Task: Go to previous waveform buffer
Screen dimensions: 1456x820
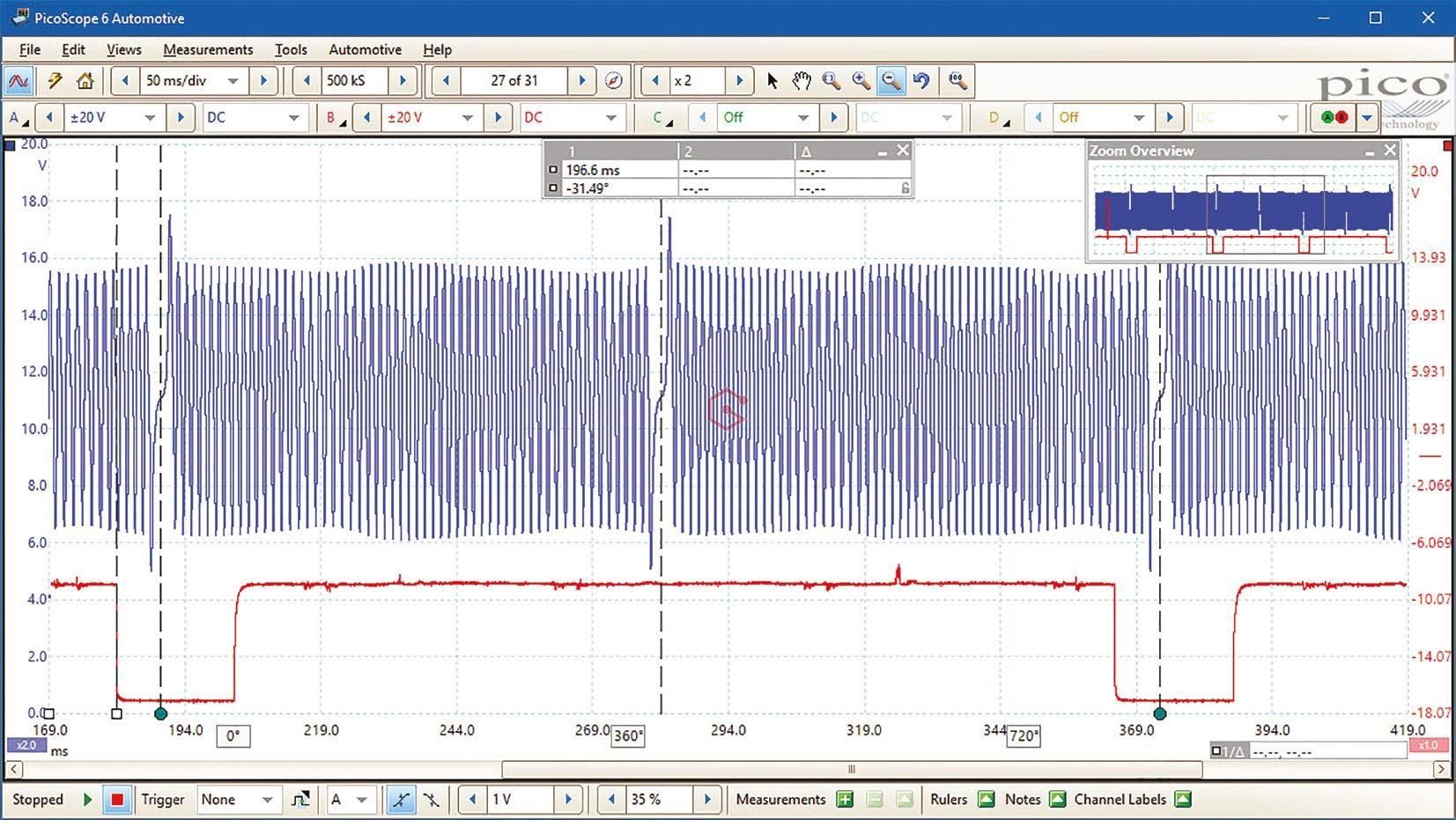Action: coord(446,81)
